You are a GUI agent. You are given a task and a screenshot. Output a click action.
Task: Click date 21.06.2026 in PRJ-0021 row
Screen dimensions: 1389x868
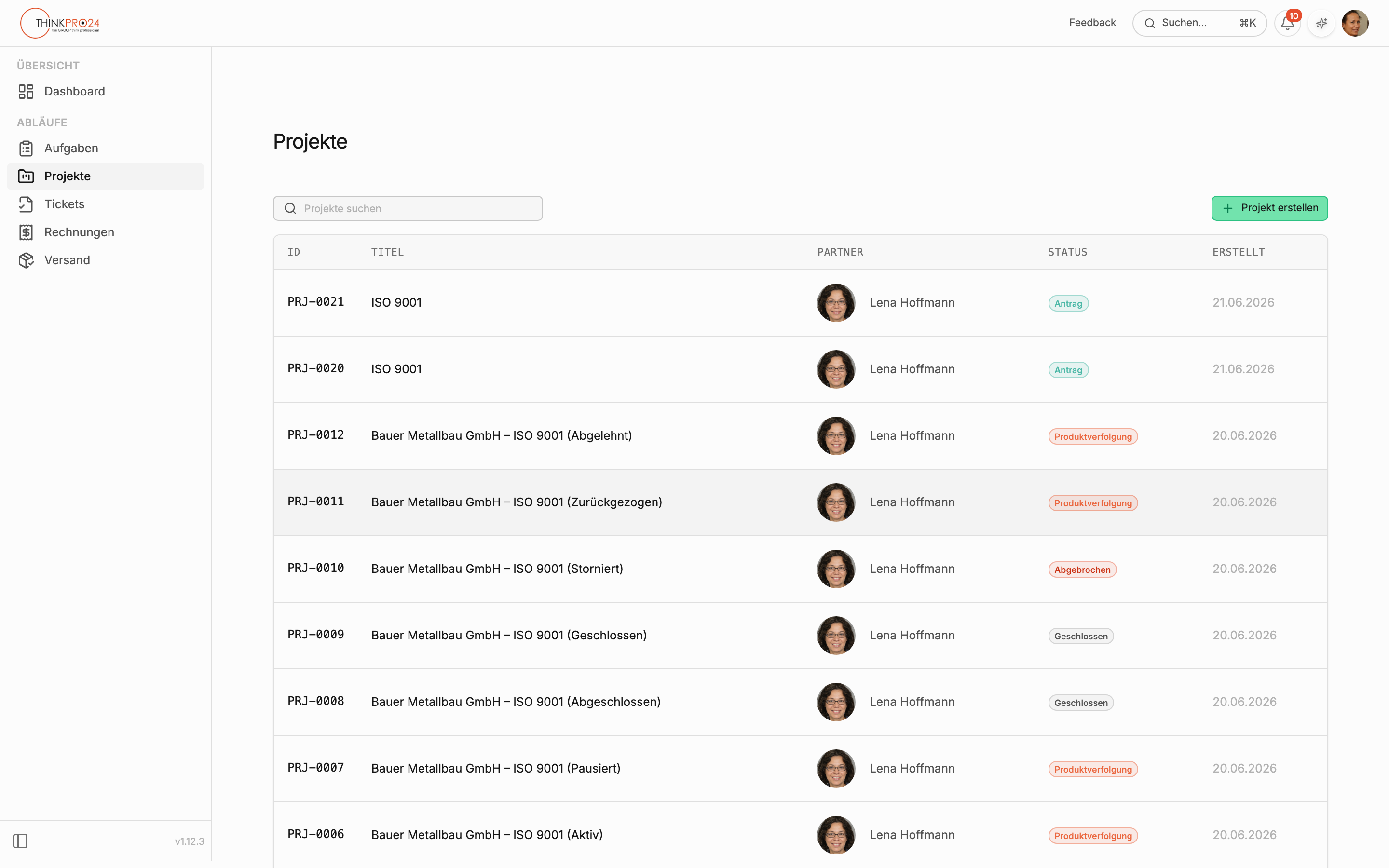coord(1243,302)
